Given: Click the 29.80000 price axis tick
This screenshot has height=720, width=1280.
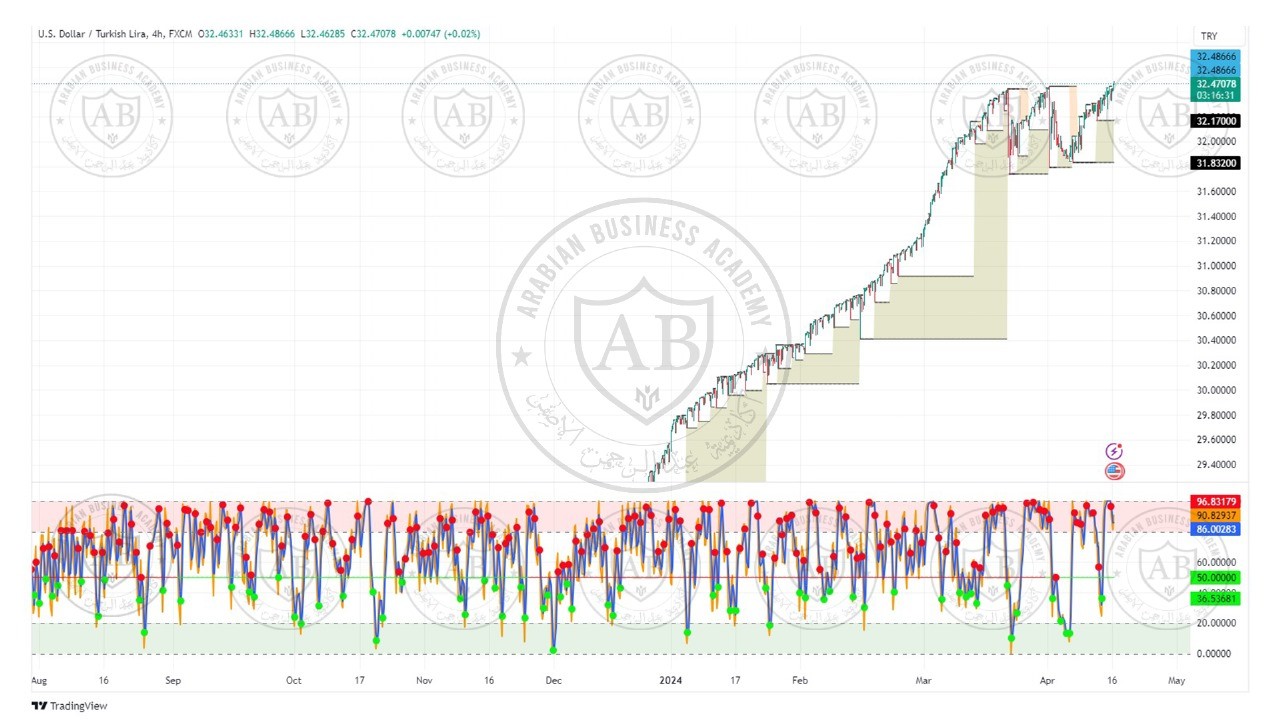Looking at the screenshot, I should 1217,415.
